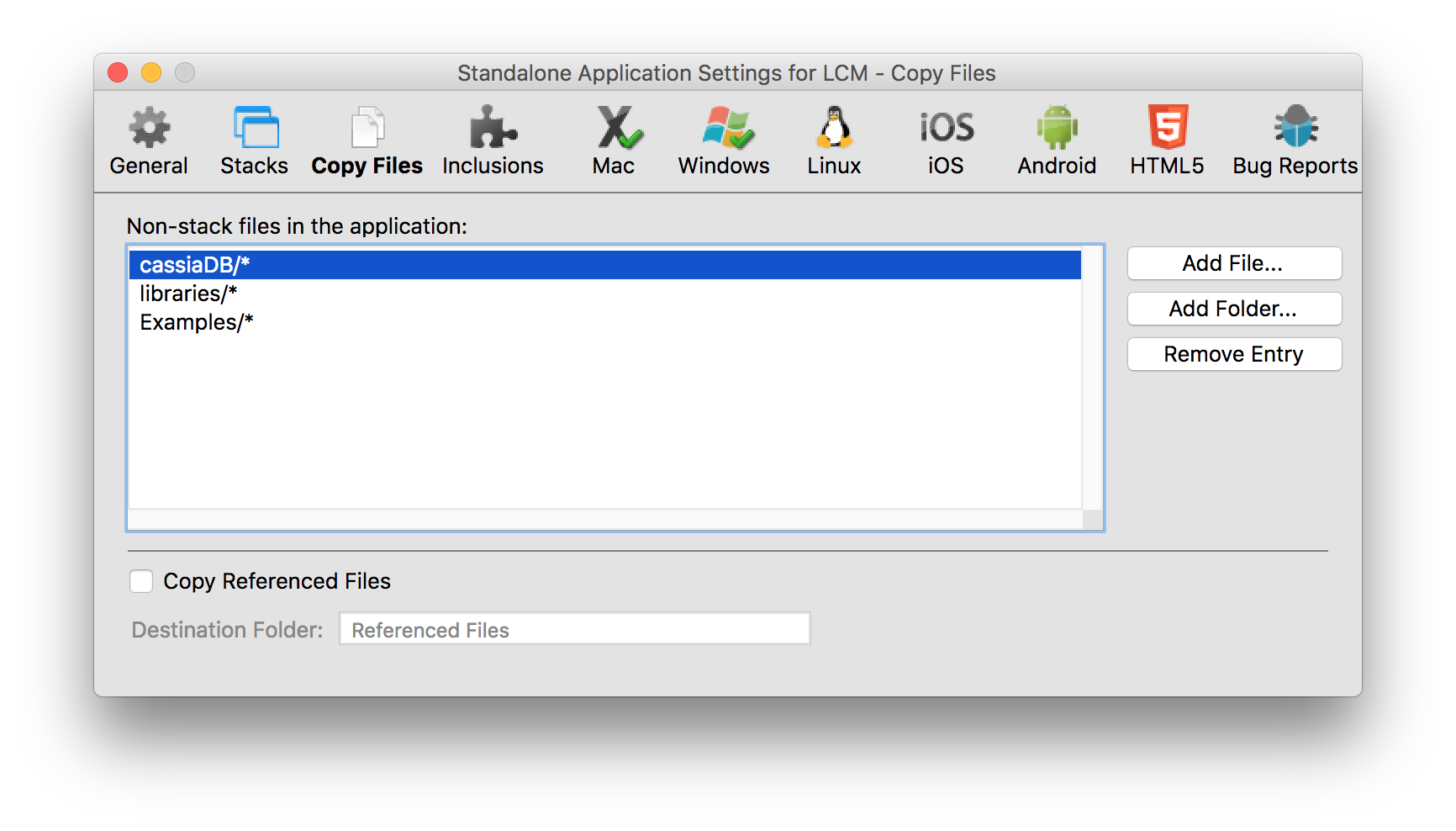The image size is (1456, 831).
Task: Click the Destination Folder input field
Action: [x=575, y=629]
